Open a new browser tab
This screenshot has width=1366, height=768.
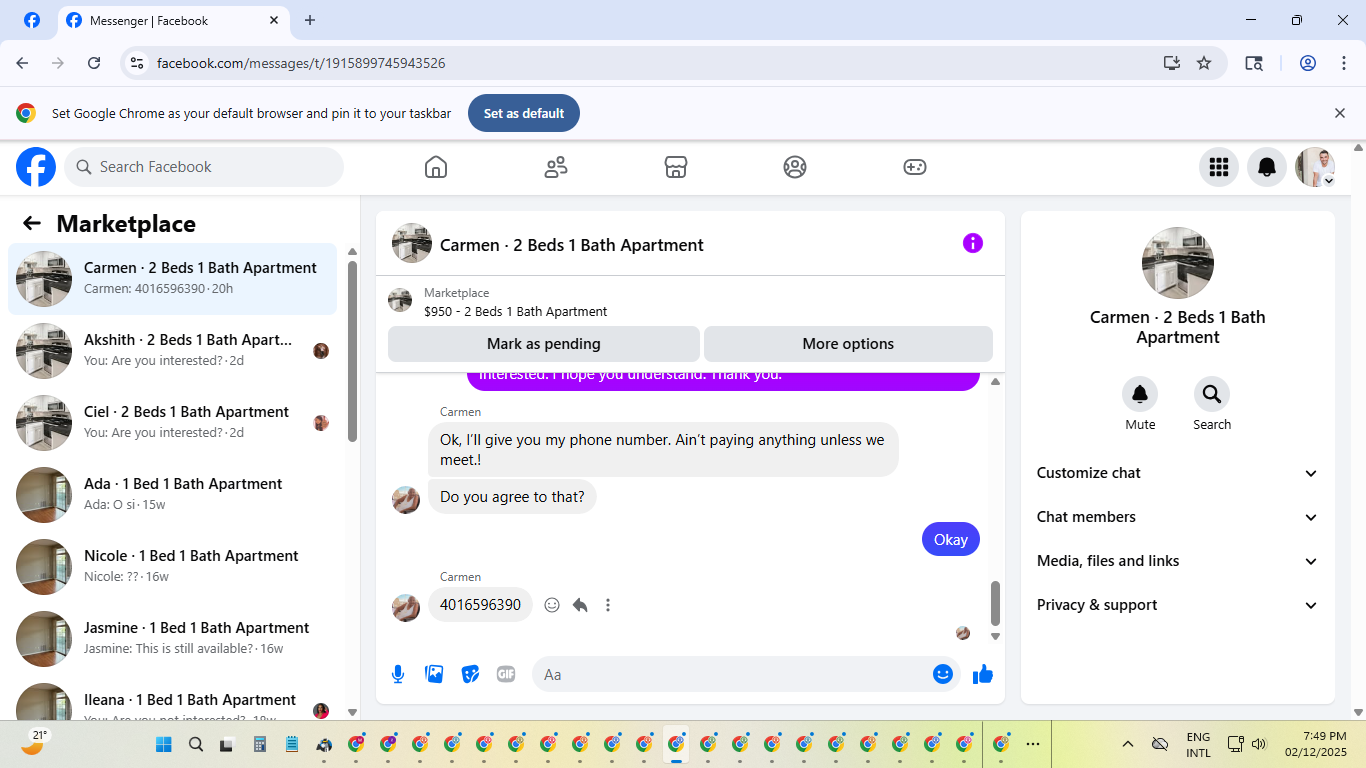pyautogui.click(x=310, y=20)
